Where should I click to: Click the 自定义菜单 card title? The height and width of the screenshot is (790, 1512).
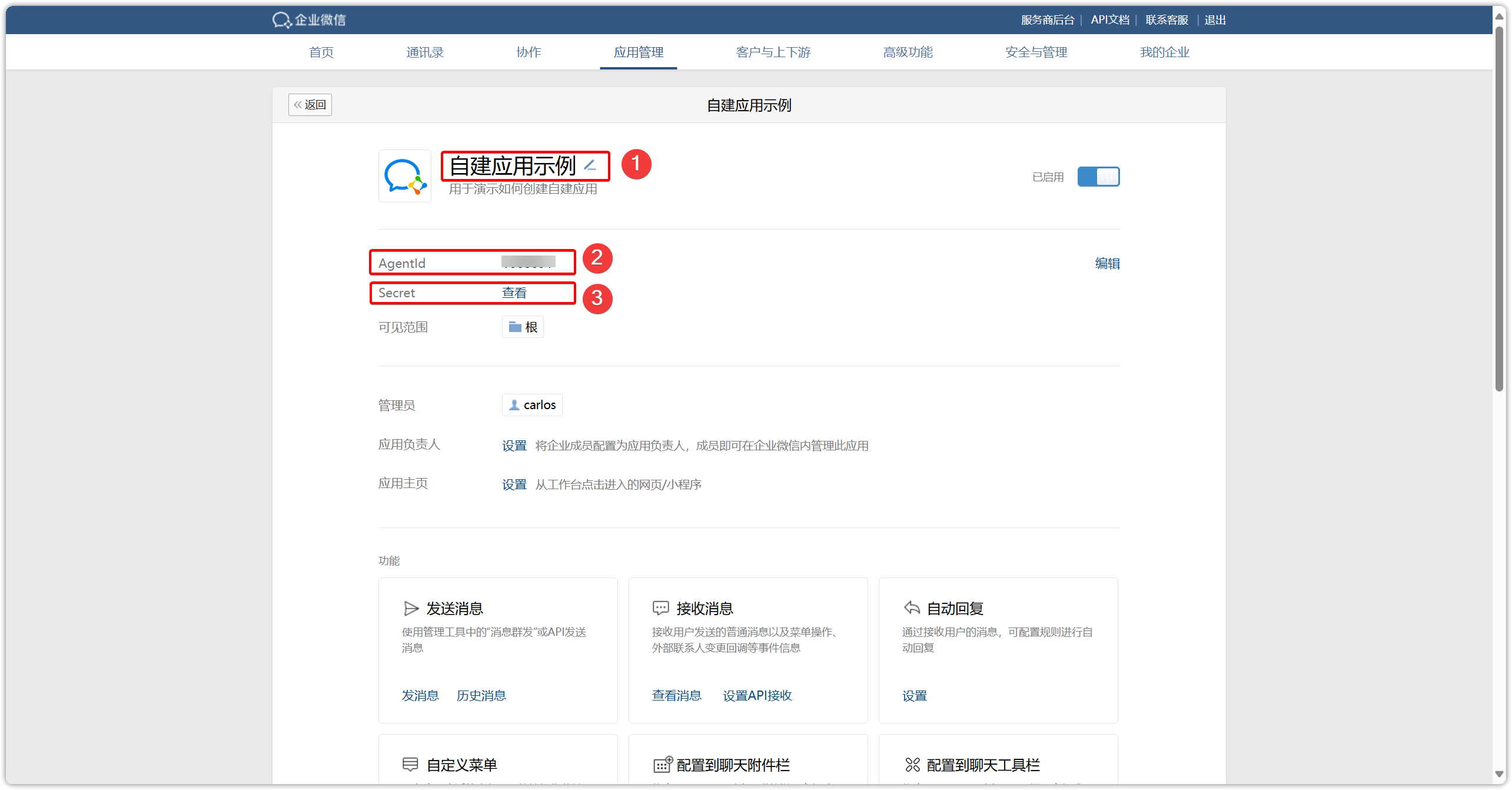tap(461, 765)
